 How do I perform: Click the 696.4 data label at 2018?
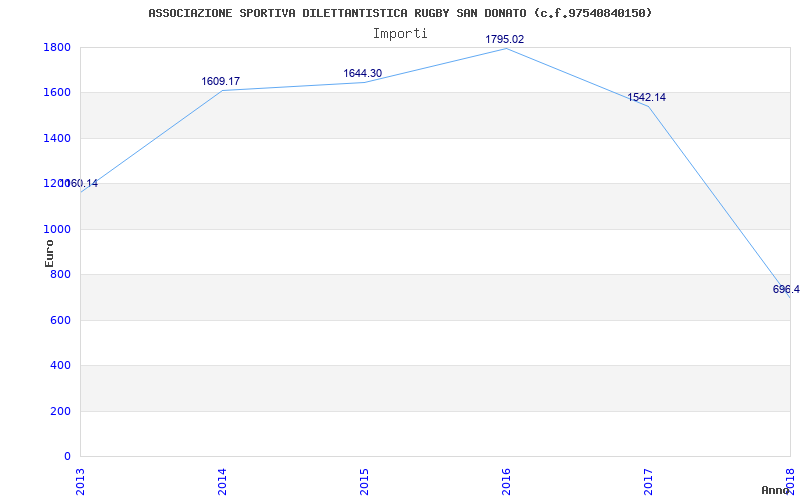(786, 289)
